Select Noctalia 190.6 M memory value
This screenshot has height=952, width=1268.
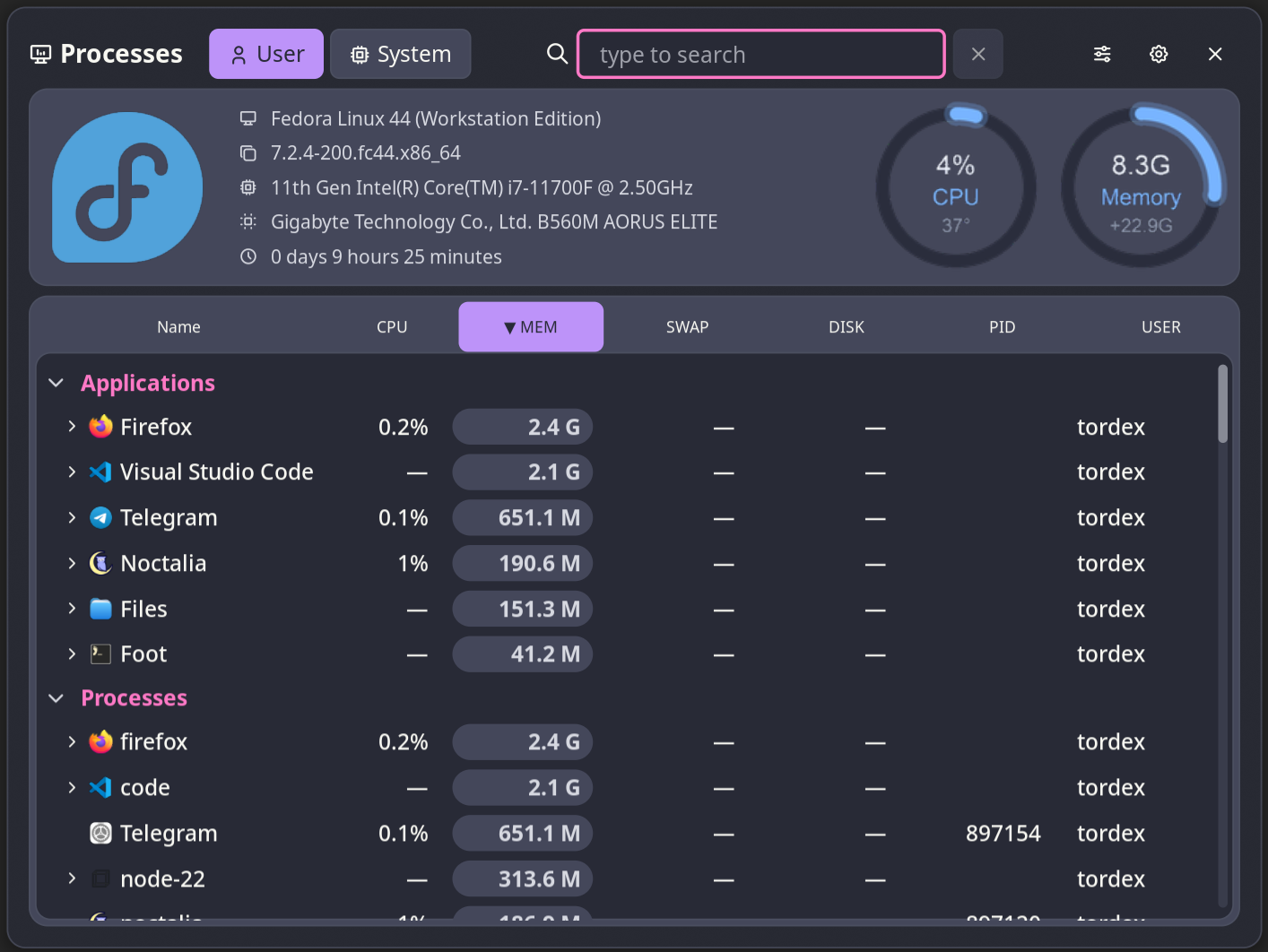(x=523, y=563)
